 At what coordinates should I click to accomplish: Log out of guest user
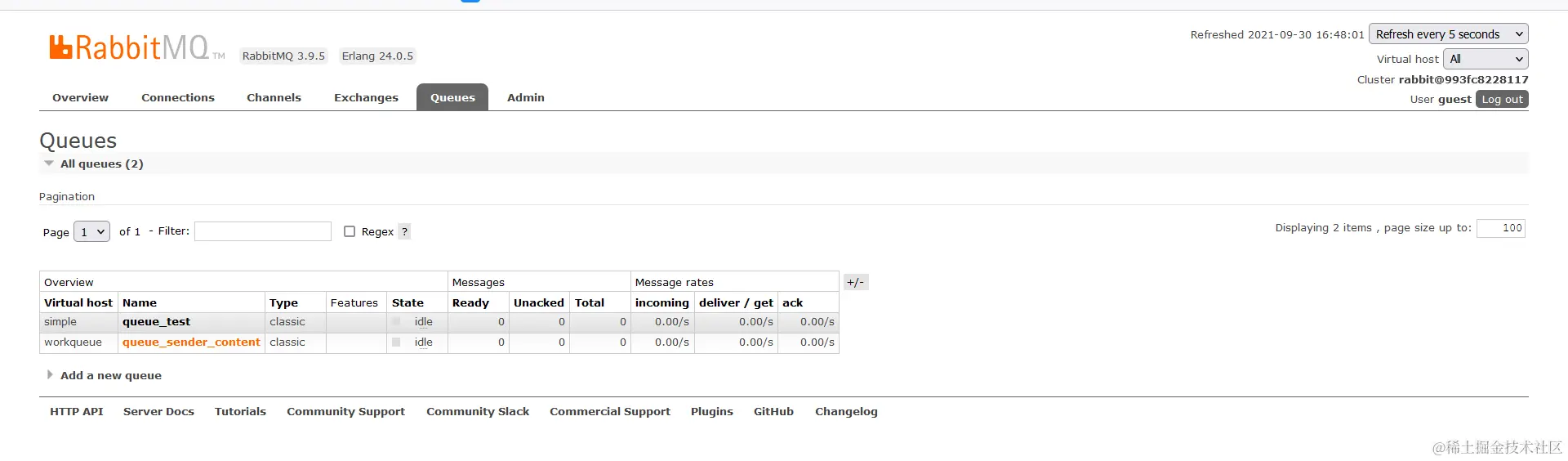click(1502, 99)
